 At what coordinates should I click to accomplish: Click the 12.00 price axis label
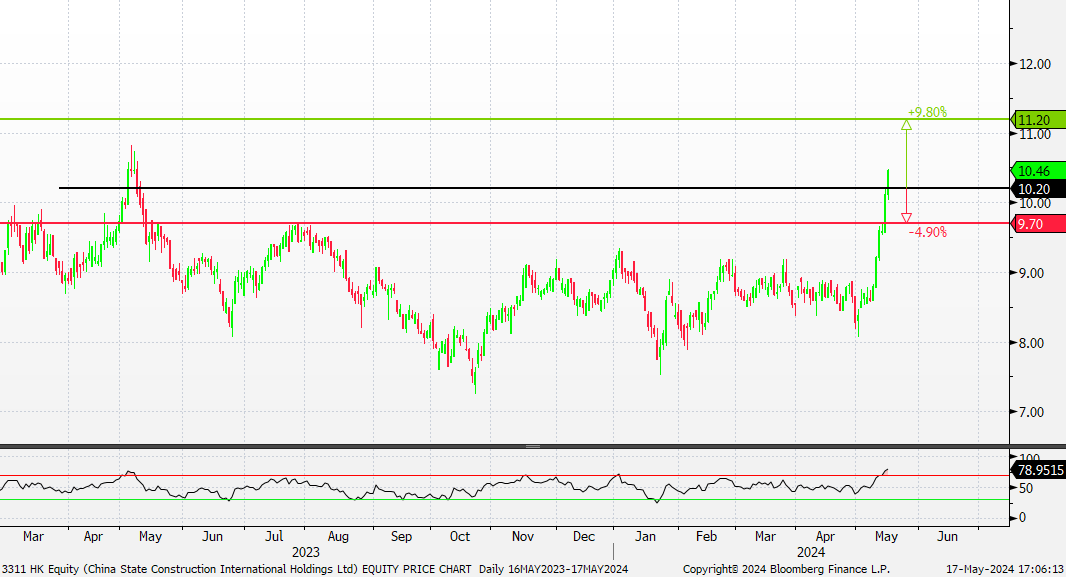click(1034, 64)
